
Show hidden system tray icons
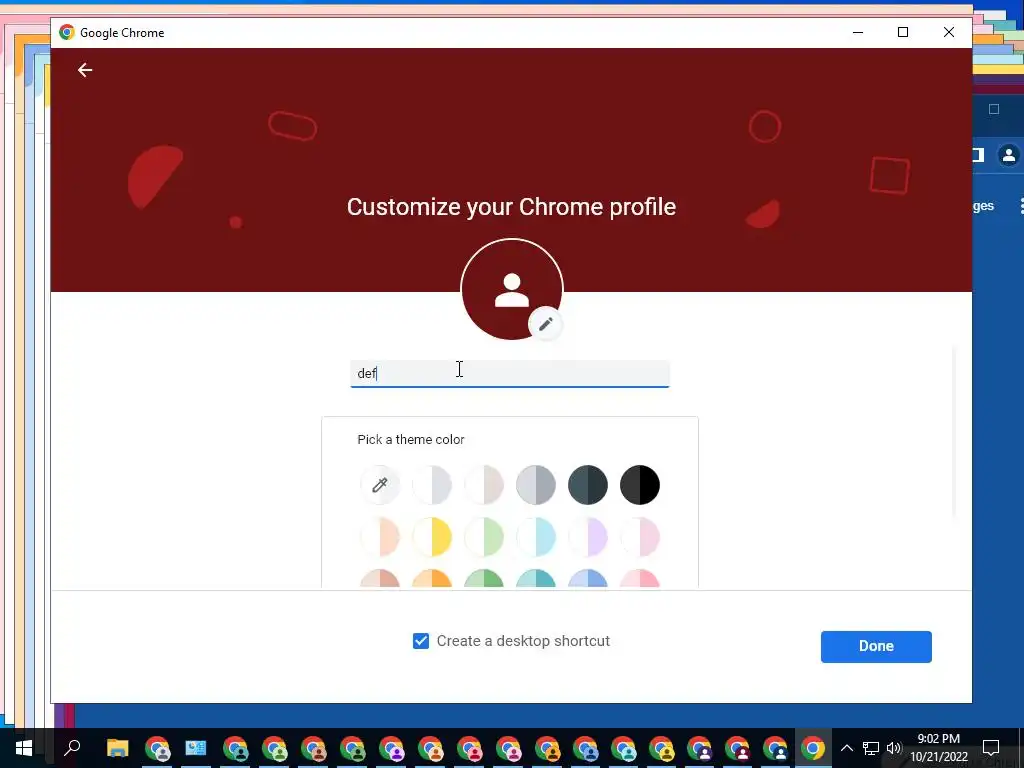[846, 748]
